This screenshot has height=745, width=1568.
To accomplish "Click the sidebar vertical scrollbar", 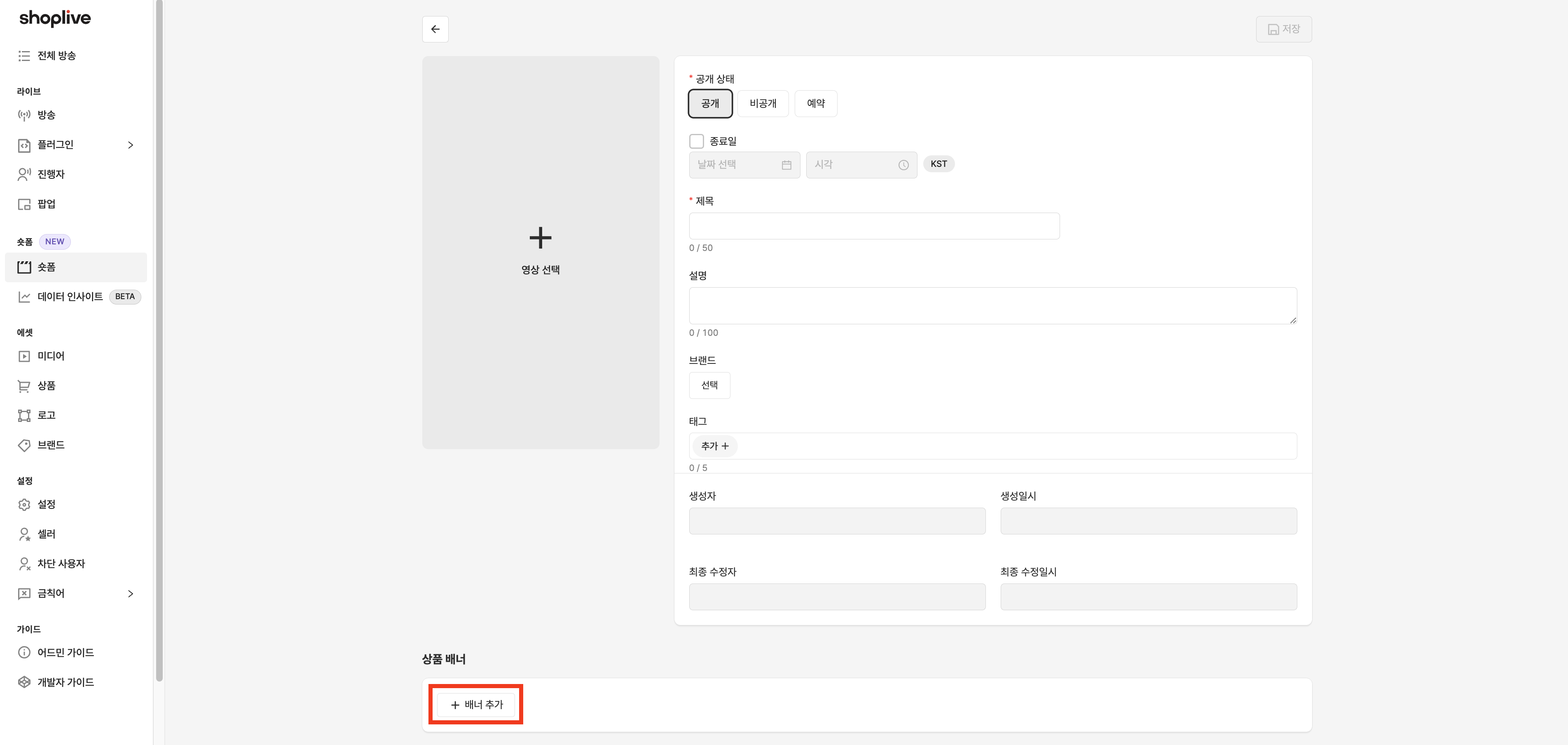I will click(159, 341).
